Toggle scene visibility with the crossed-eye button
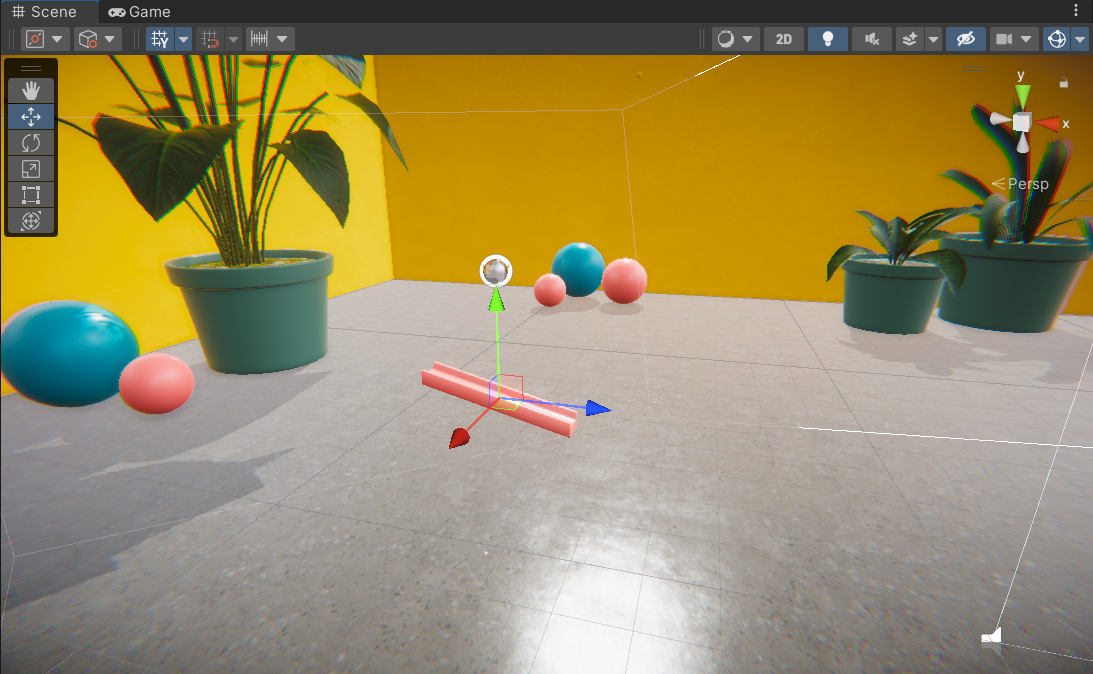 [964, 39]
